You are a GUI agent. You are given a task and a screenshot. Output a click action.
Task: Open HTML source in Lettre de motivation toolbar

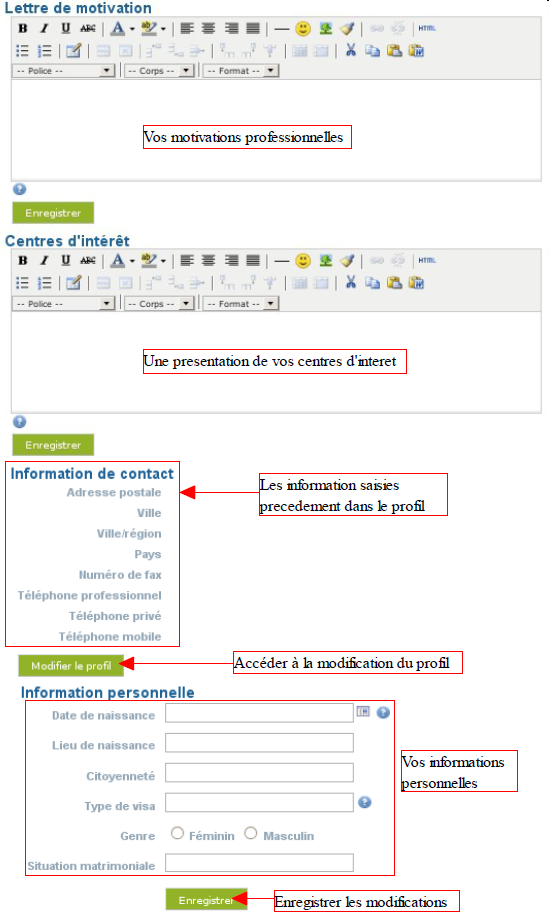click(427, 28)
